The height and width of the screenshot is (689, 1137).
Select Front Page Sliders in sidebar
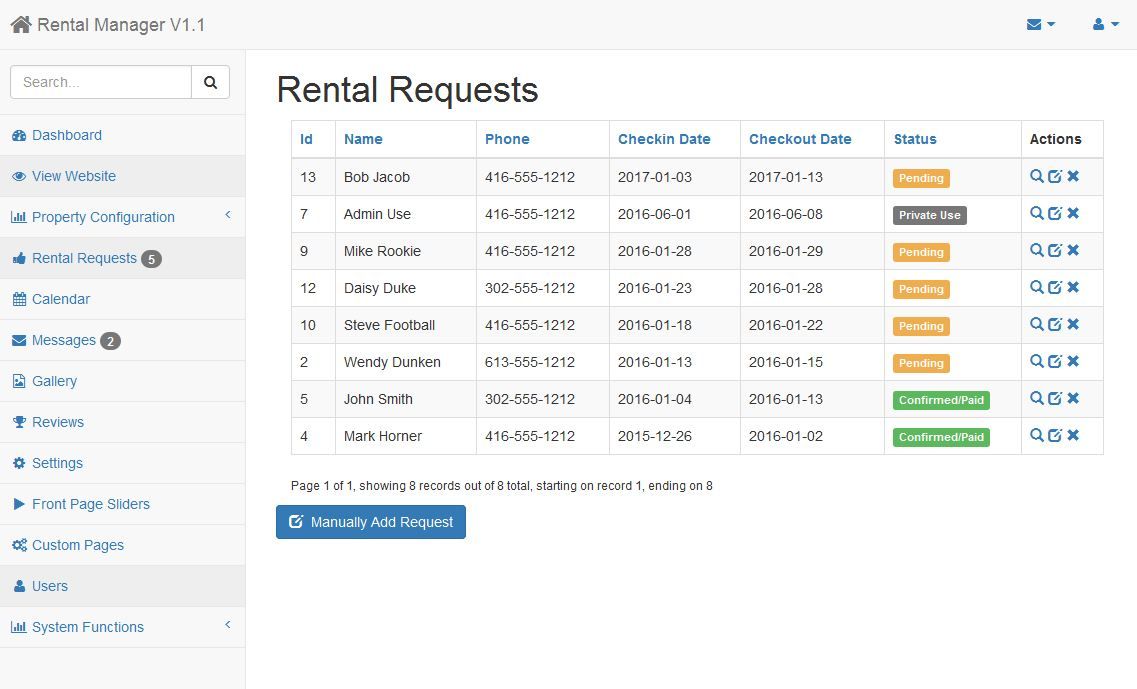90,504
